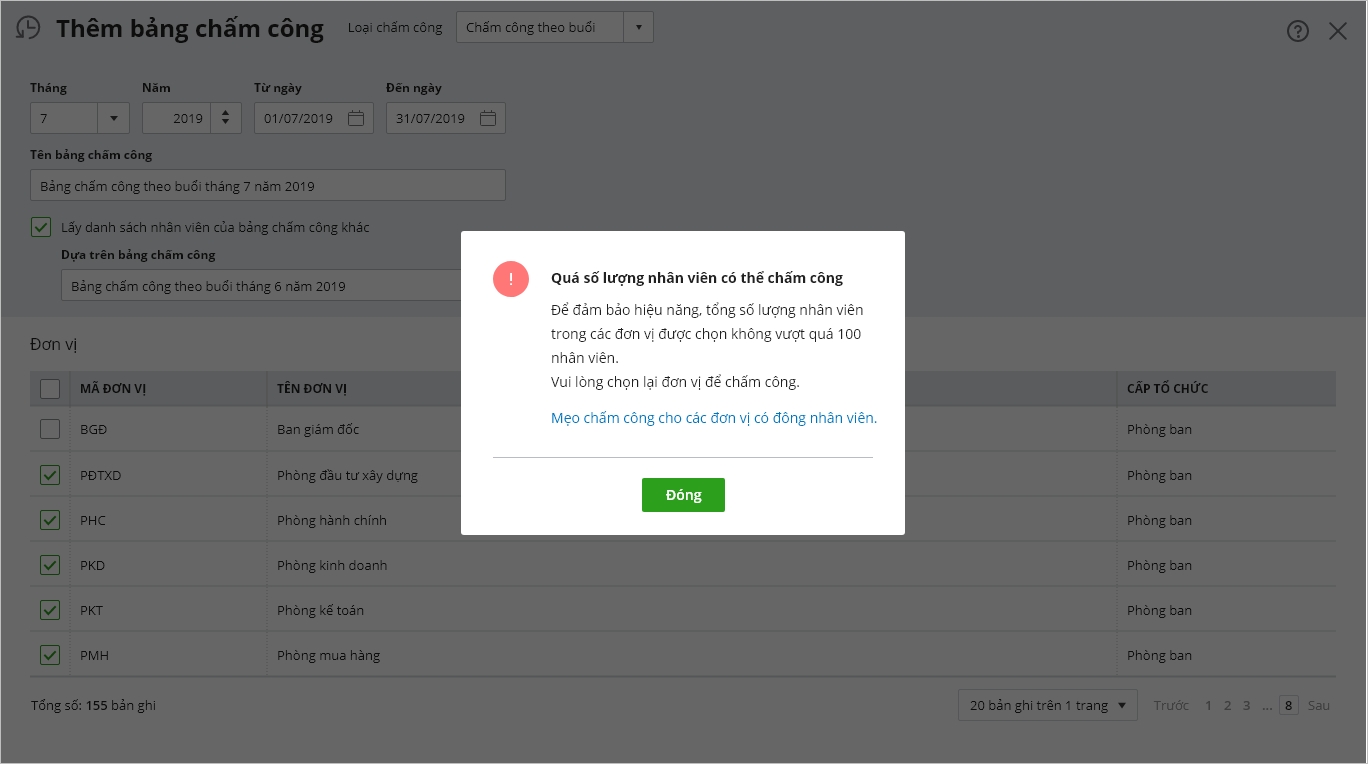Click the Tên bảng chấm công input field
The image size is (1368, 764).
[267, 186]
